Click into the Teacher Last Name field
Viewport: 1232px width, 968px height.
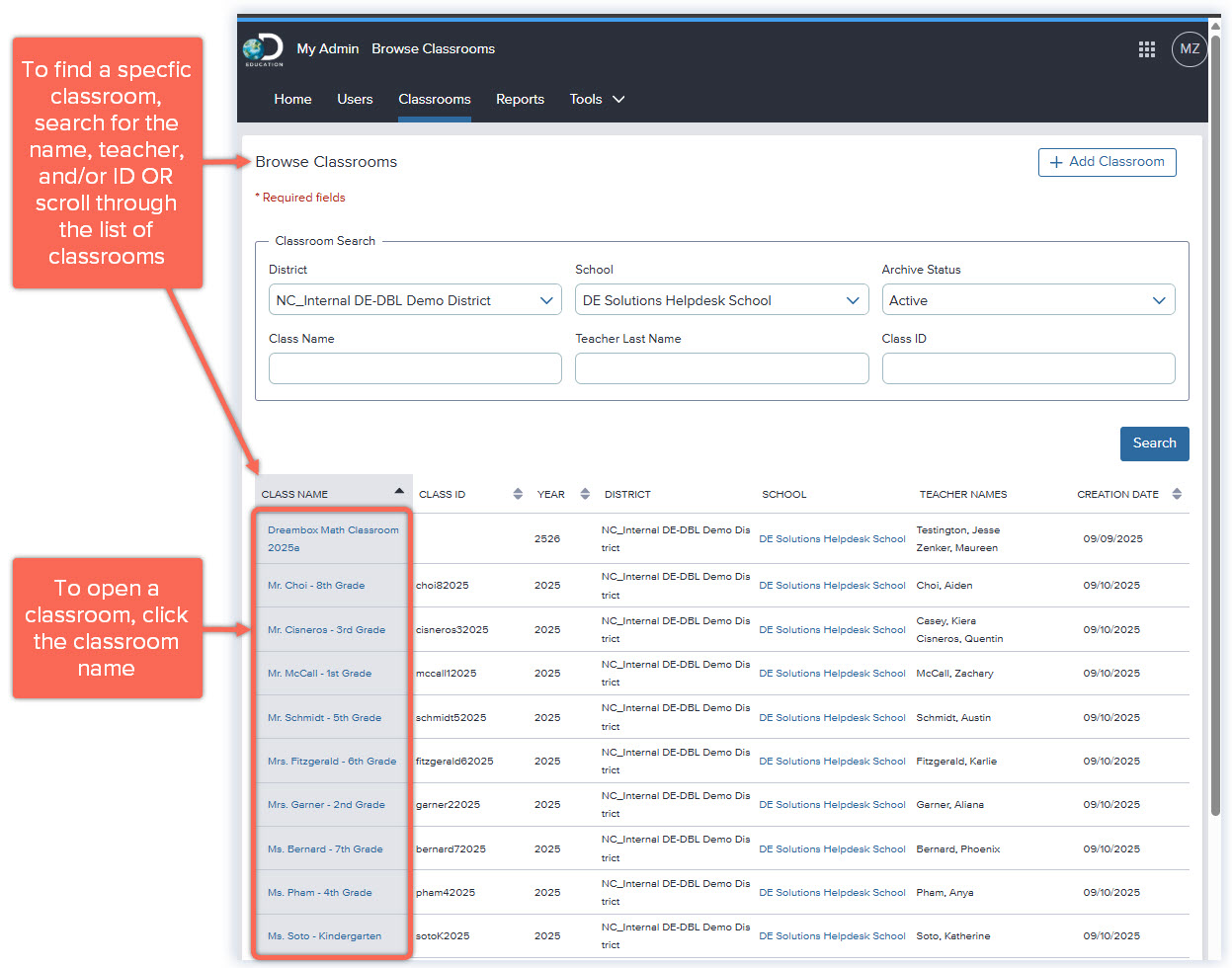click(x=721, y=368)
